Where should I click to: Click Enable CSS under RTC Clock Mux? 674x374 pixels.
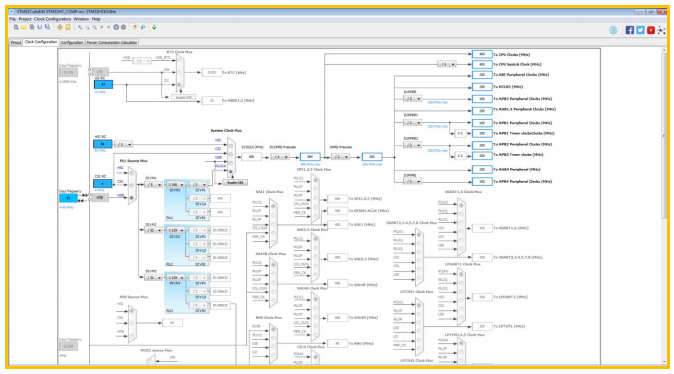click(x=184, y=98)
